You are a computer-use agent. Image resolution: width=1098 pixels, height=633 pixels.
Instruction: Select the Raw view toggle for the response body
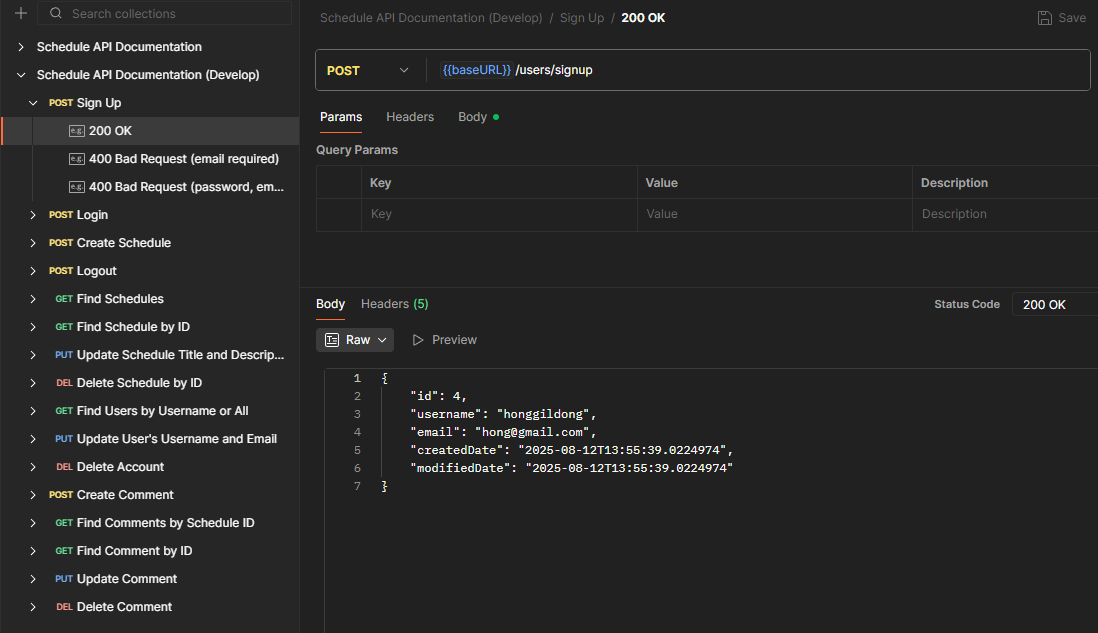[354, 339]
